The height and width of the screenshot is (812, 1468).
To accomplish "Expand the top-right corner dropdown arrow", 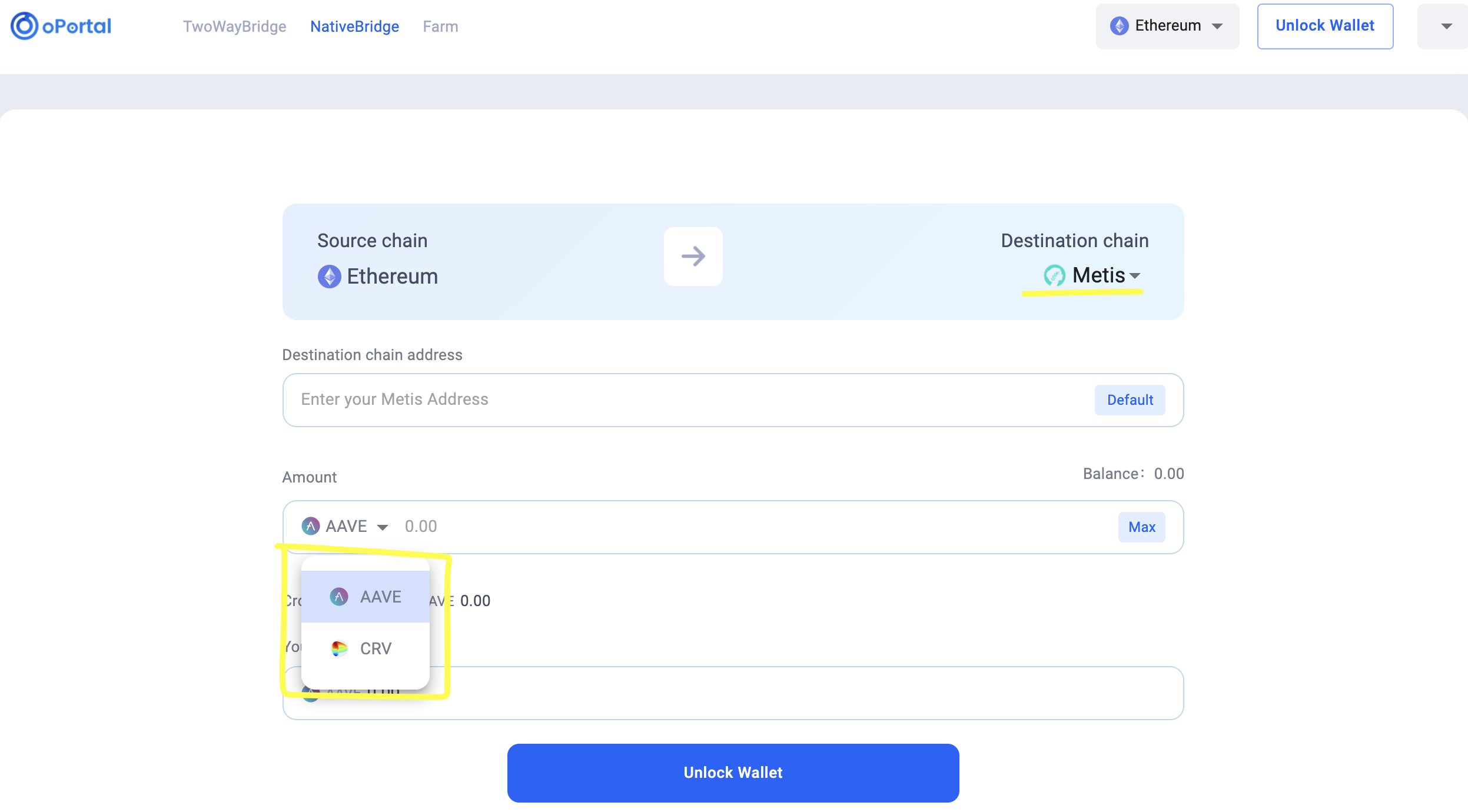I will tap(1446, 26).
